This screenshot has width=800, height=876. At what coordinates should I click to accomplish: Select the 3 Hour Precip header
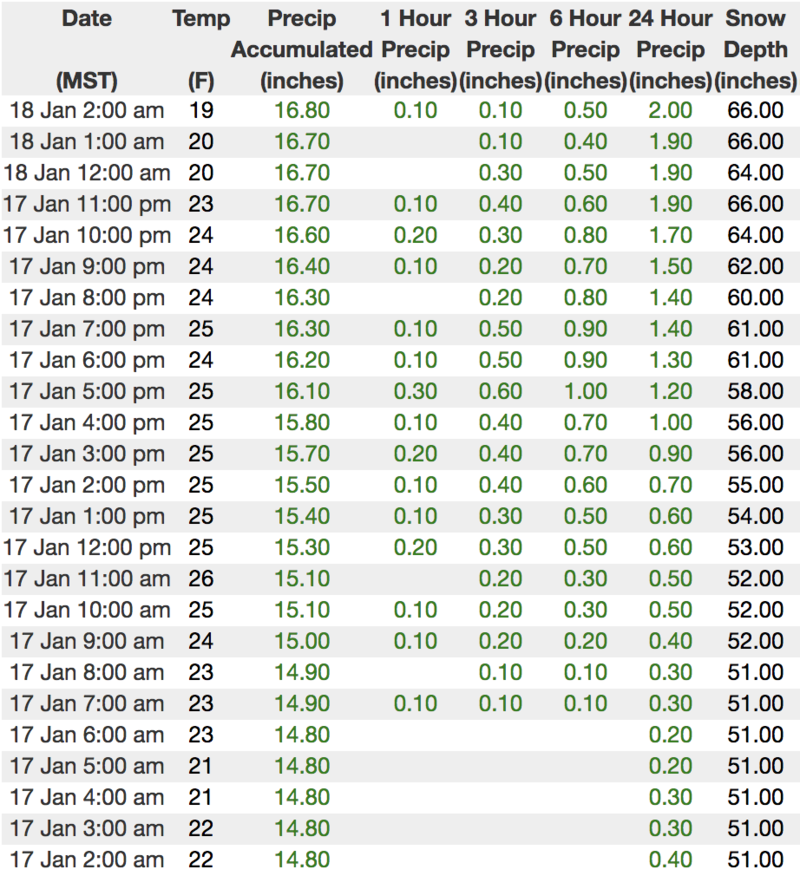pos(500,48)
